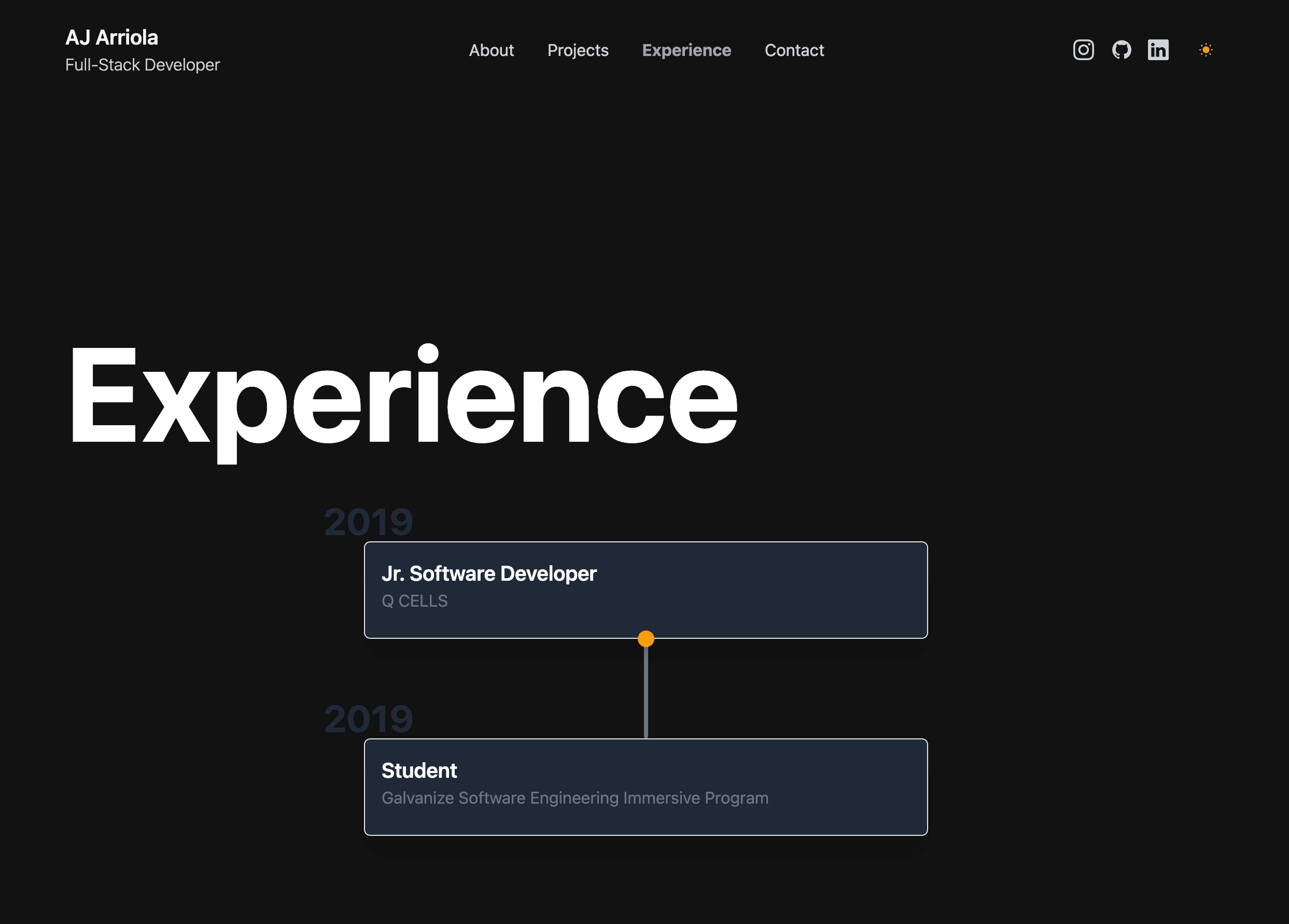
Task: Select the Experience nav item
Action: (686, 50)
